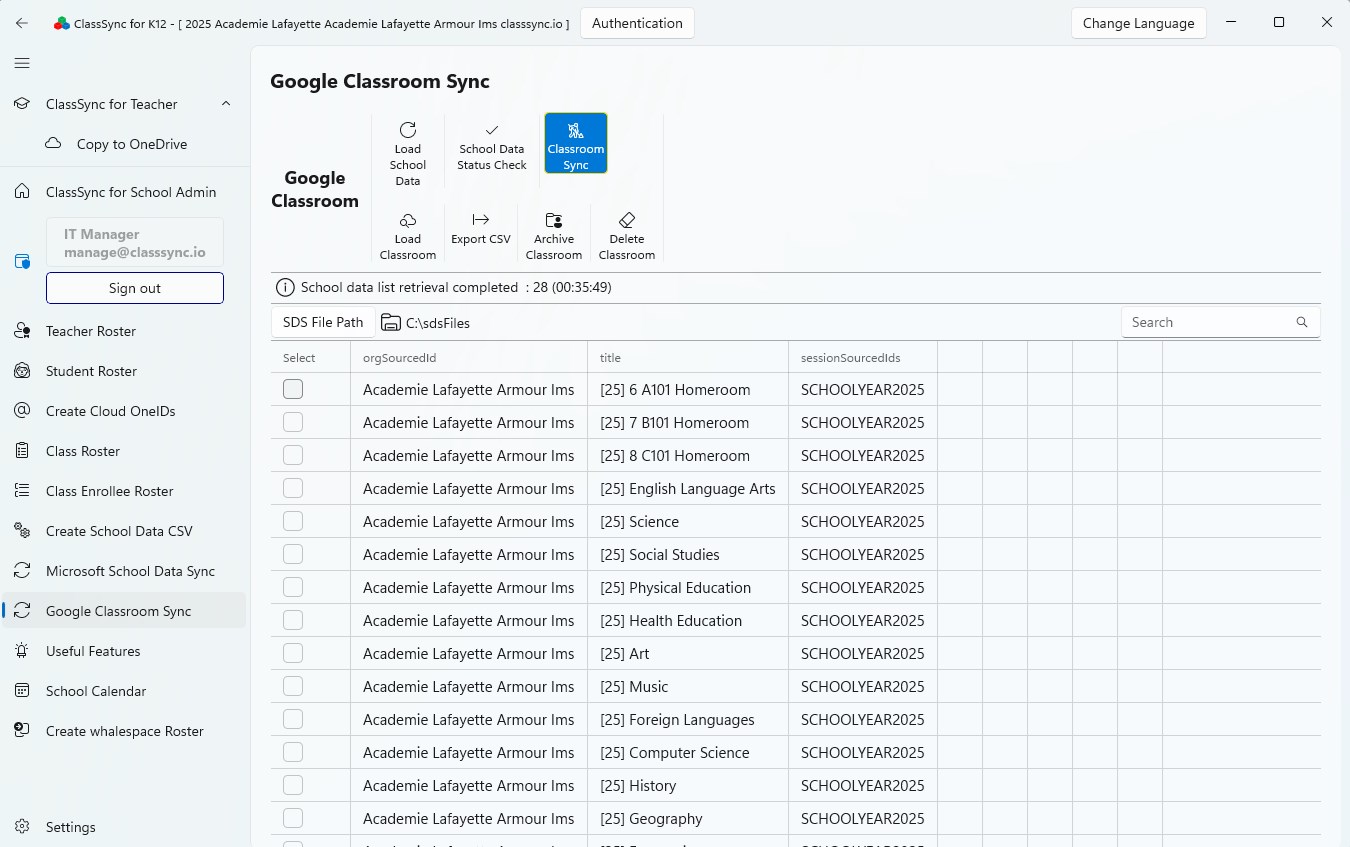Click the Classroom Sync toolbar button
The width and height of the screenshot is (1350, 847).
[575, 143]
